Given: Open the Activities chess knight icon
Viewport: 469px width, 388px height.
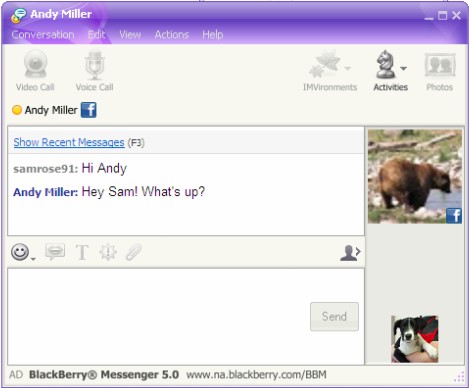Looking at the screenshot, I should pos(386,64).
